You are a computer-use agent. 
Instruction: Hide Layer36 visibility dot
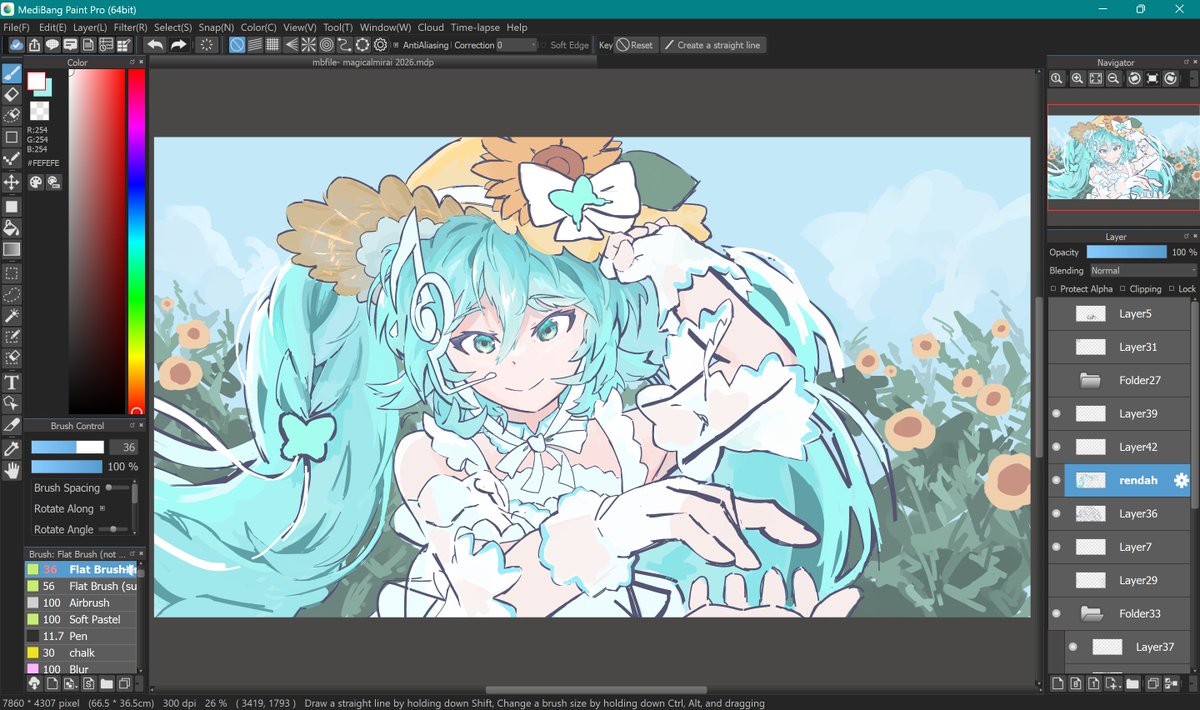pyautogui.click(x=1057, y=513)
